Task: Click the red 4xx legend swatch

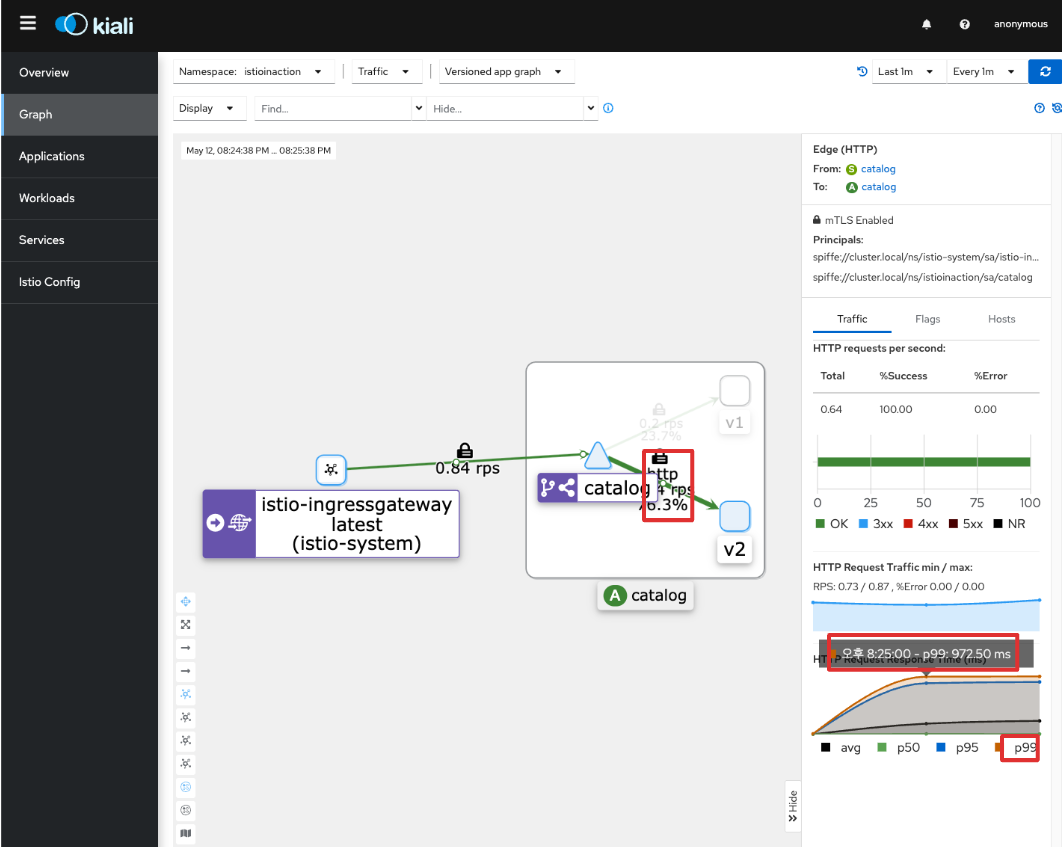Action: click(x=908, y=524)
